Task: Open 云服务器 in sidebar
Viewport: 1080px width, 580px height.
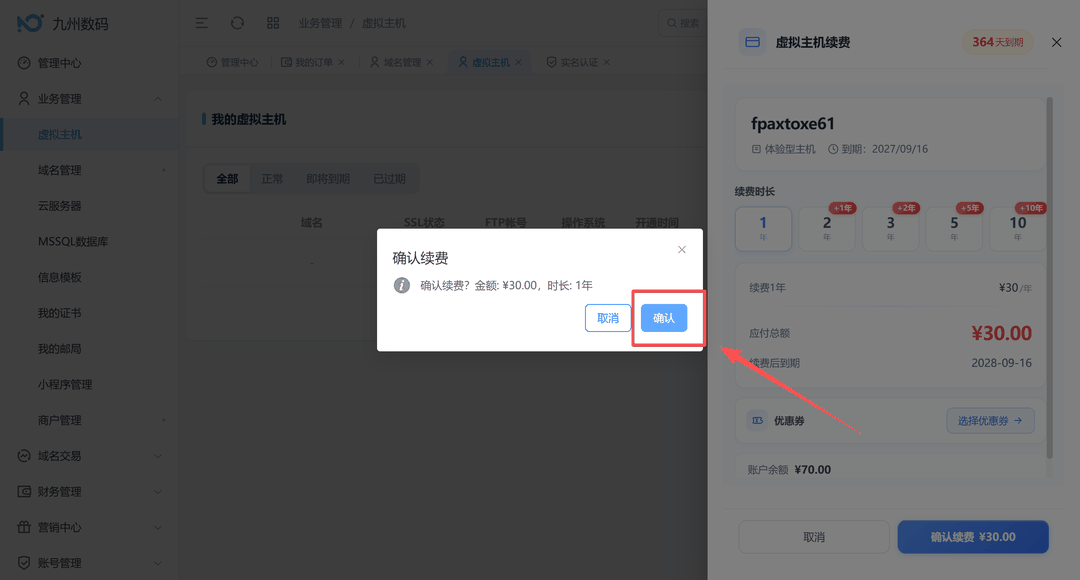Action: tap(89, 206)
